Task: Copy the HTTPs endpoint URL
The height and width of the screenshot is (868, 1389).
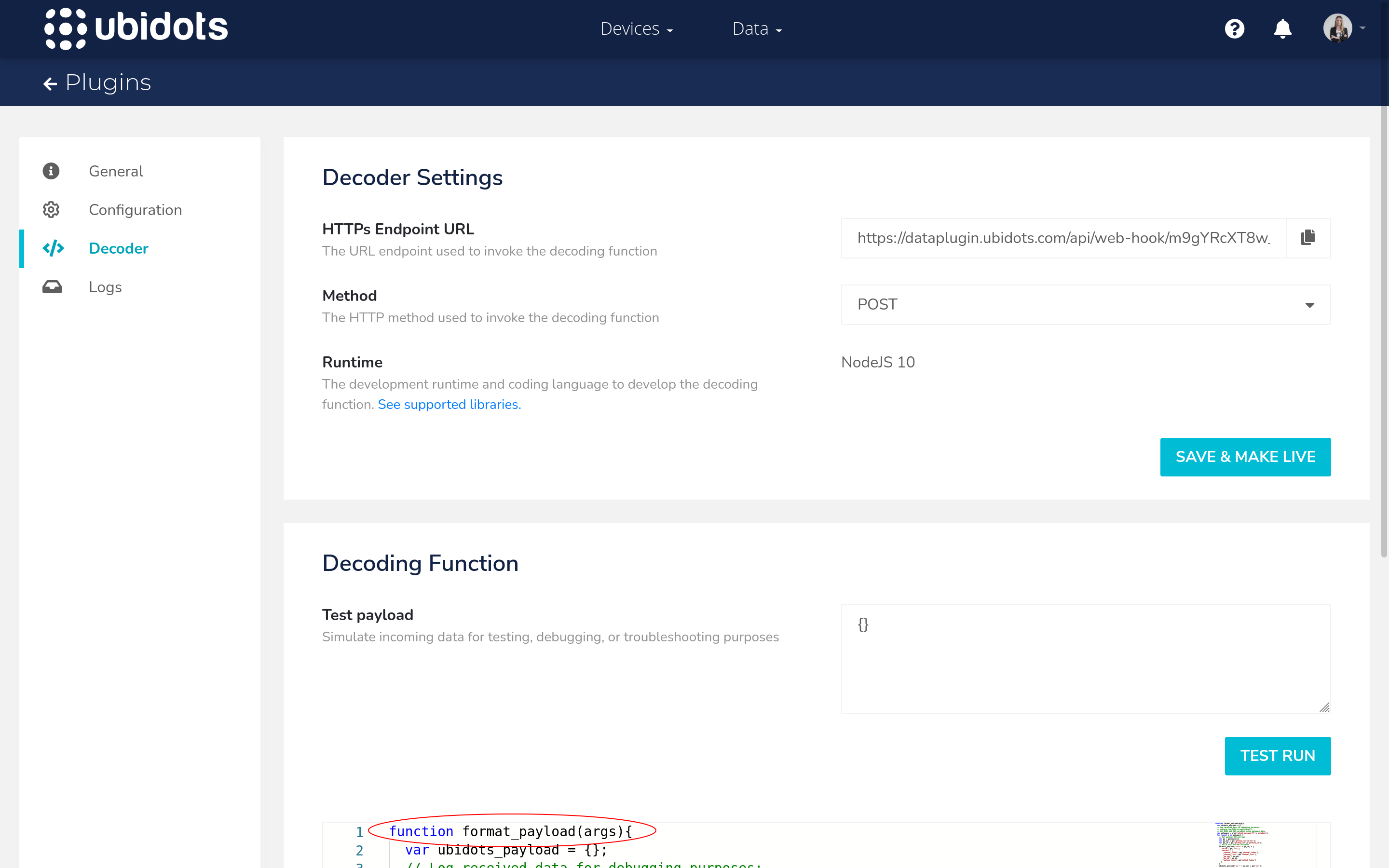Action: (1308, 238)
